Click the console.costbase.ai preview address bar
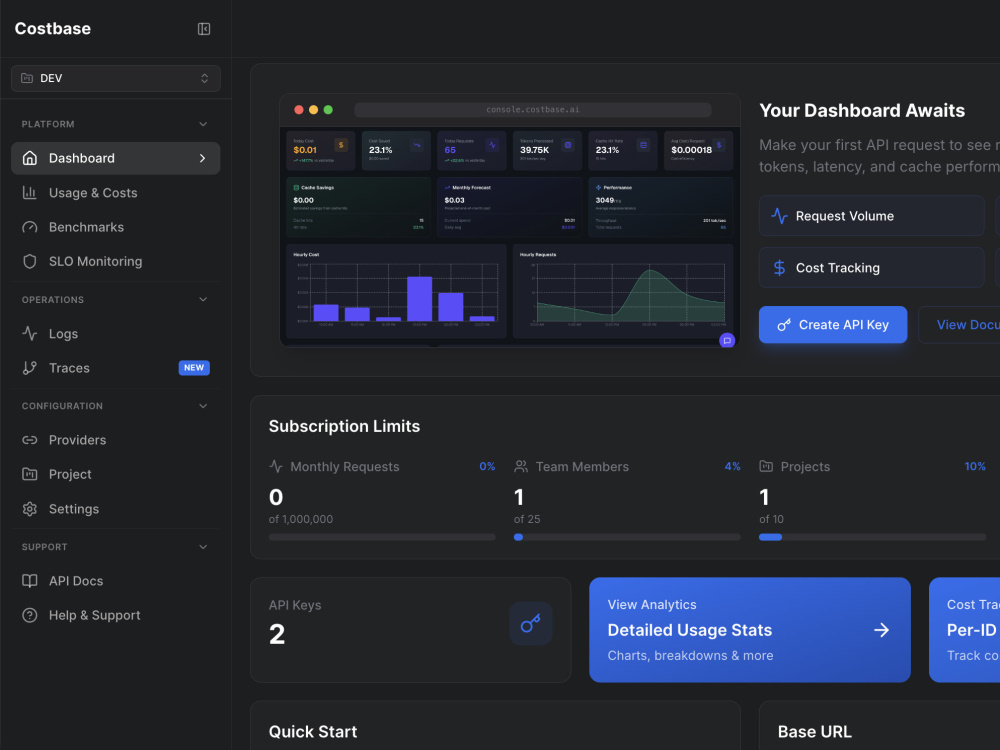The image size is (1000, 750). [x=533, y=110]
